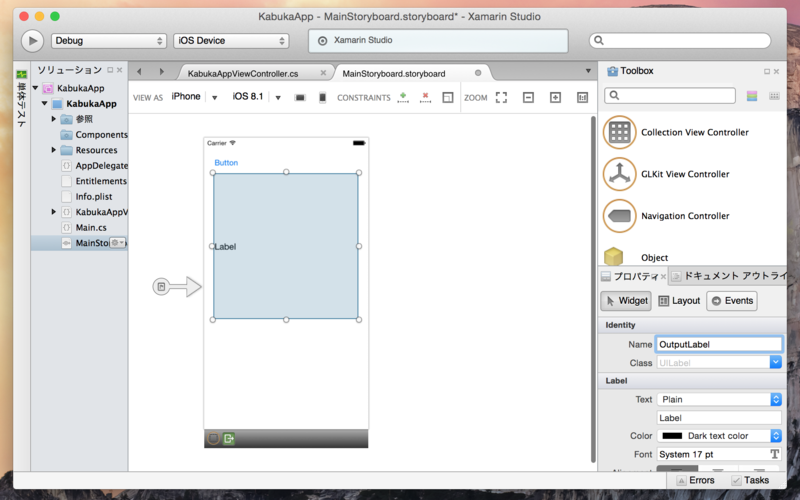Switch to KabukaAppViewController.cs tab
The width and height of the screenshot is (800, 500).
[x=243, y=73]
